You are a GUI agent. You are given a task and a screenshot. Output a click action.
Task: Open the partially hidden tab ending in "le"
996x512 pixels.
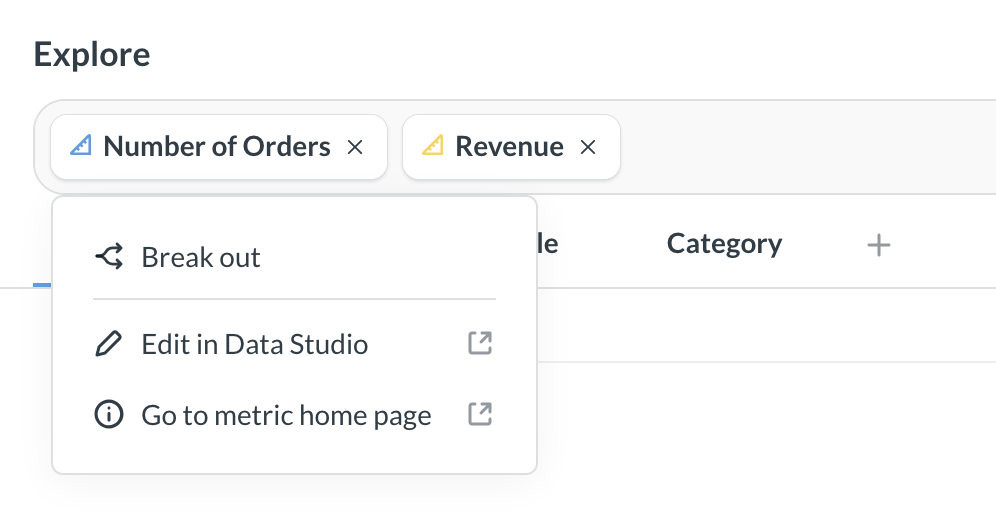pyautogui.click(x=547, y=244)
